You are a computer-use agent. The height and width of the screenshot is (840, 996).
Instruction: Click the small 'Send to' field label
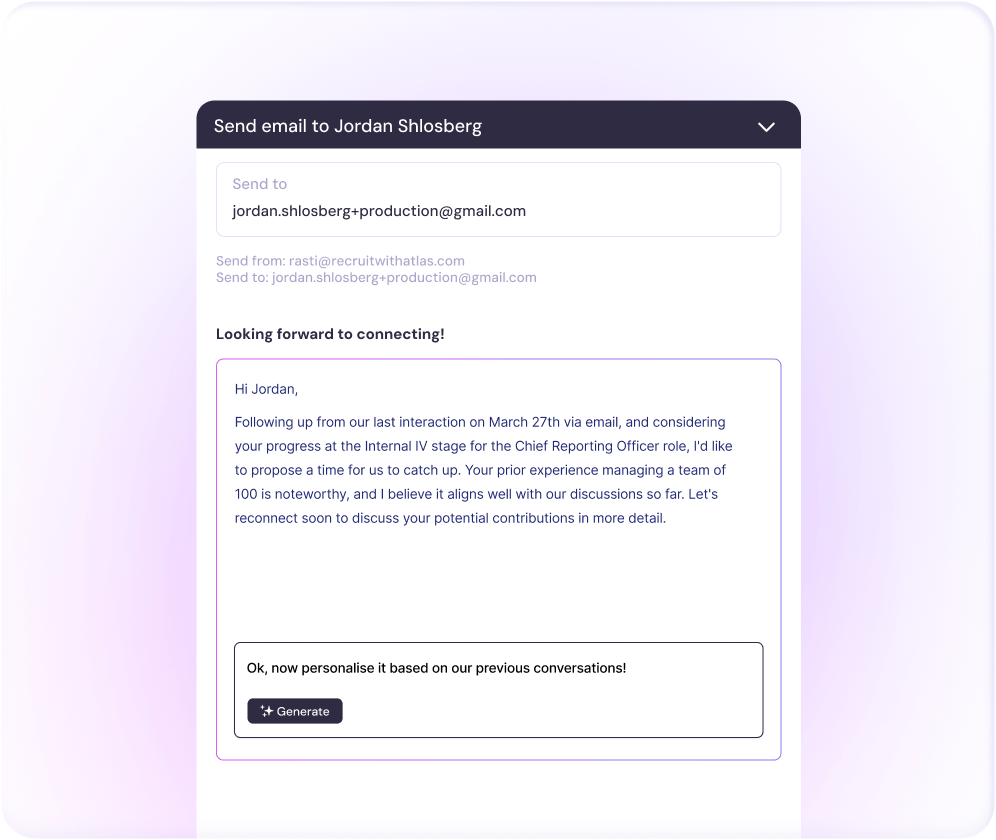point(259,184)
